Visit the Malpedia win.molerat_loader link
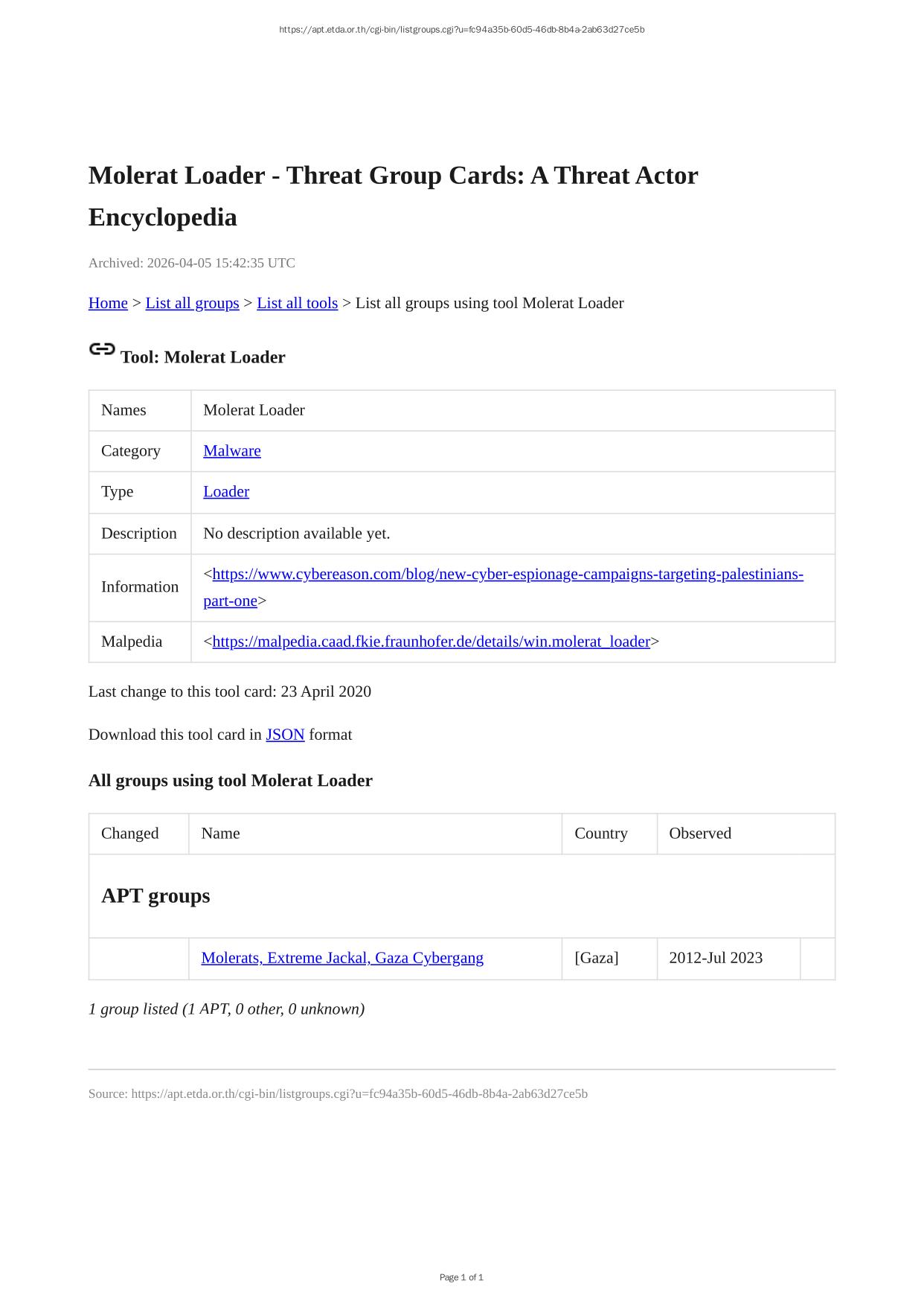This screenshot has width=924, height=1307. pyautogui.click(x=431, y=642)
